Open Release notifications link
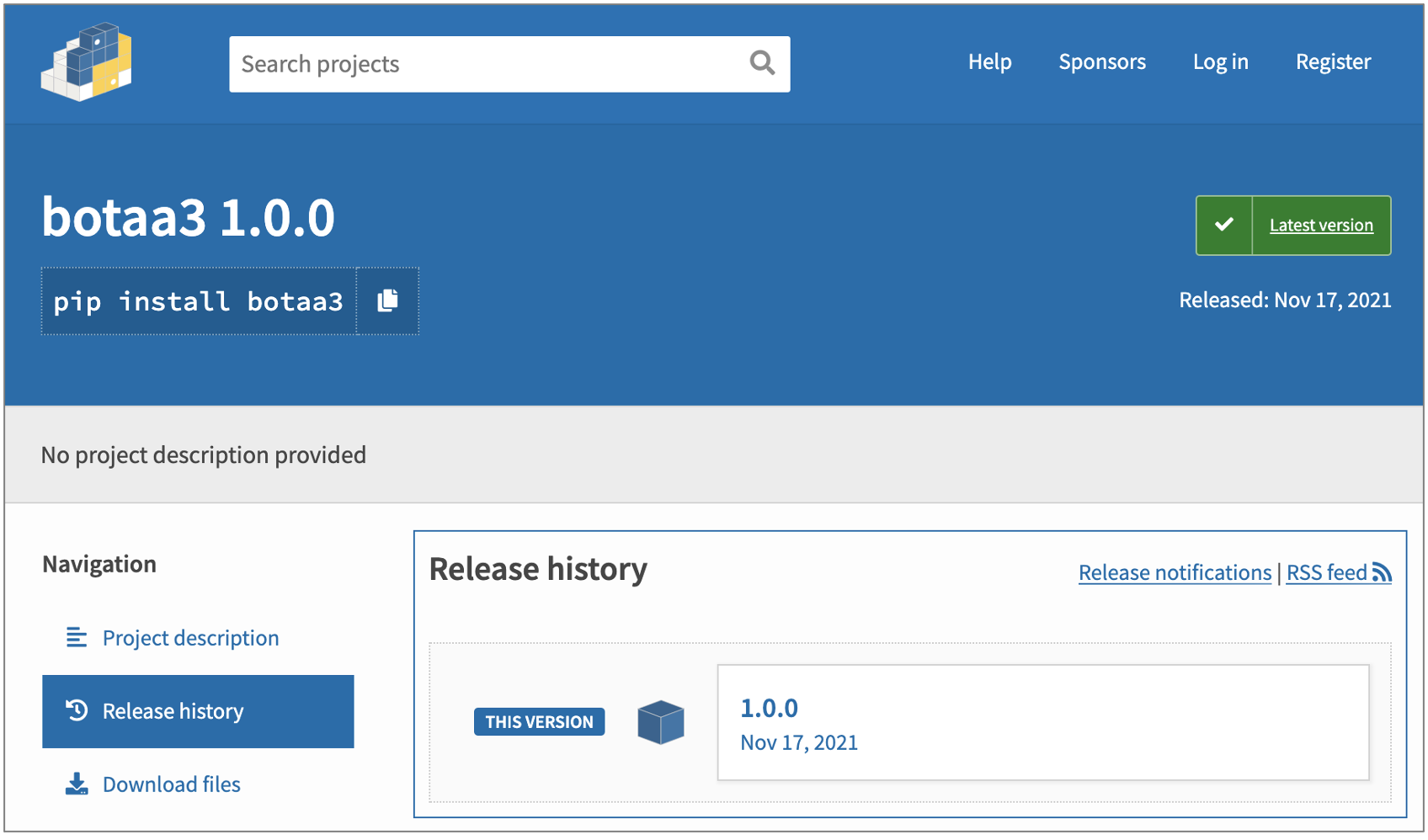Image resolution: width=1428 pixels, height=840 pixels. (x=1175, y=573)
